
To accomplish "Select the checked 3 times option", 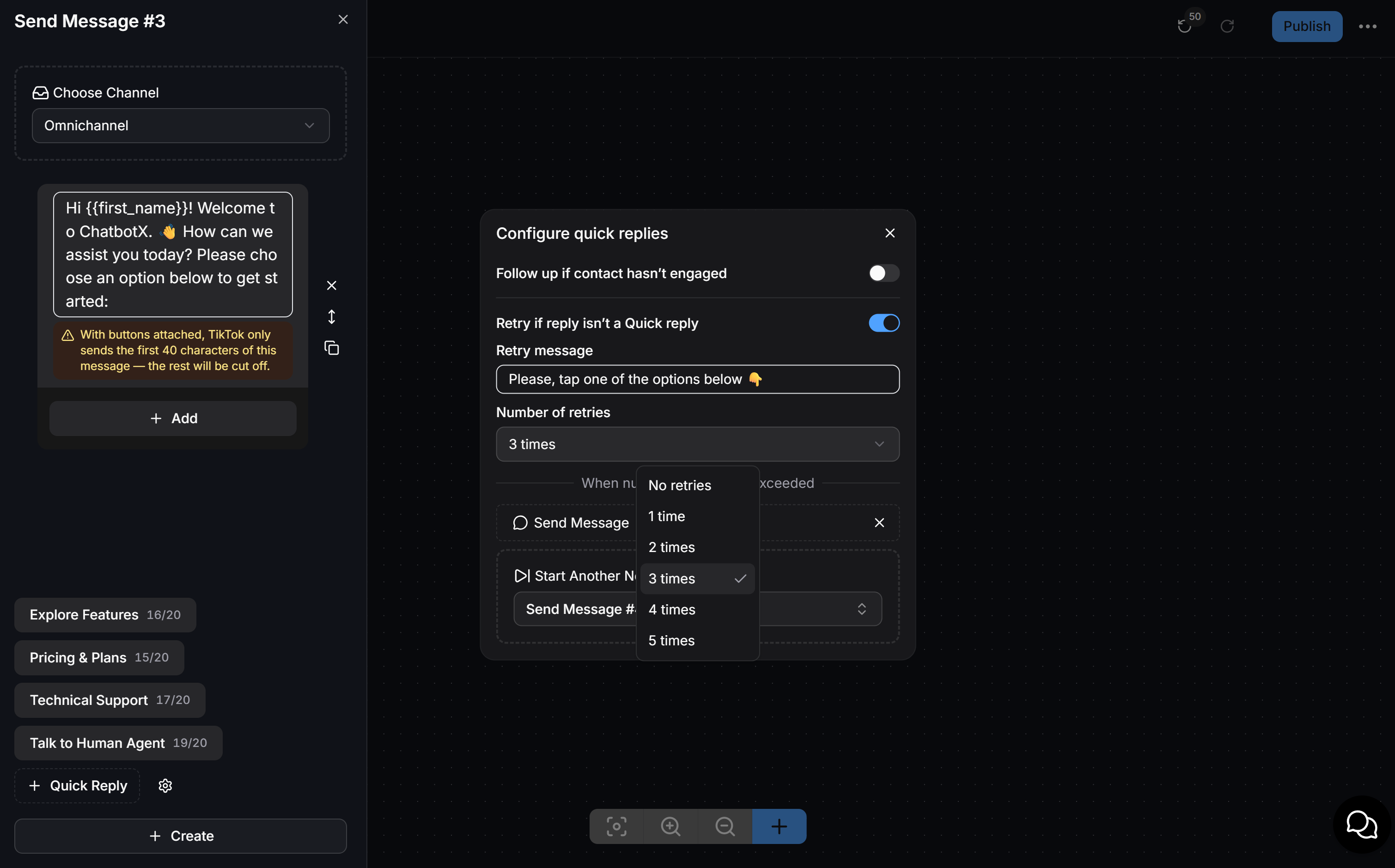I will click(698, 579).
